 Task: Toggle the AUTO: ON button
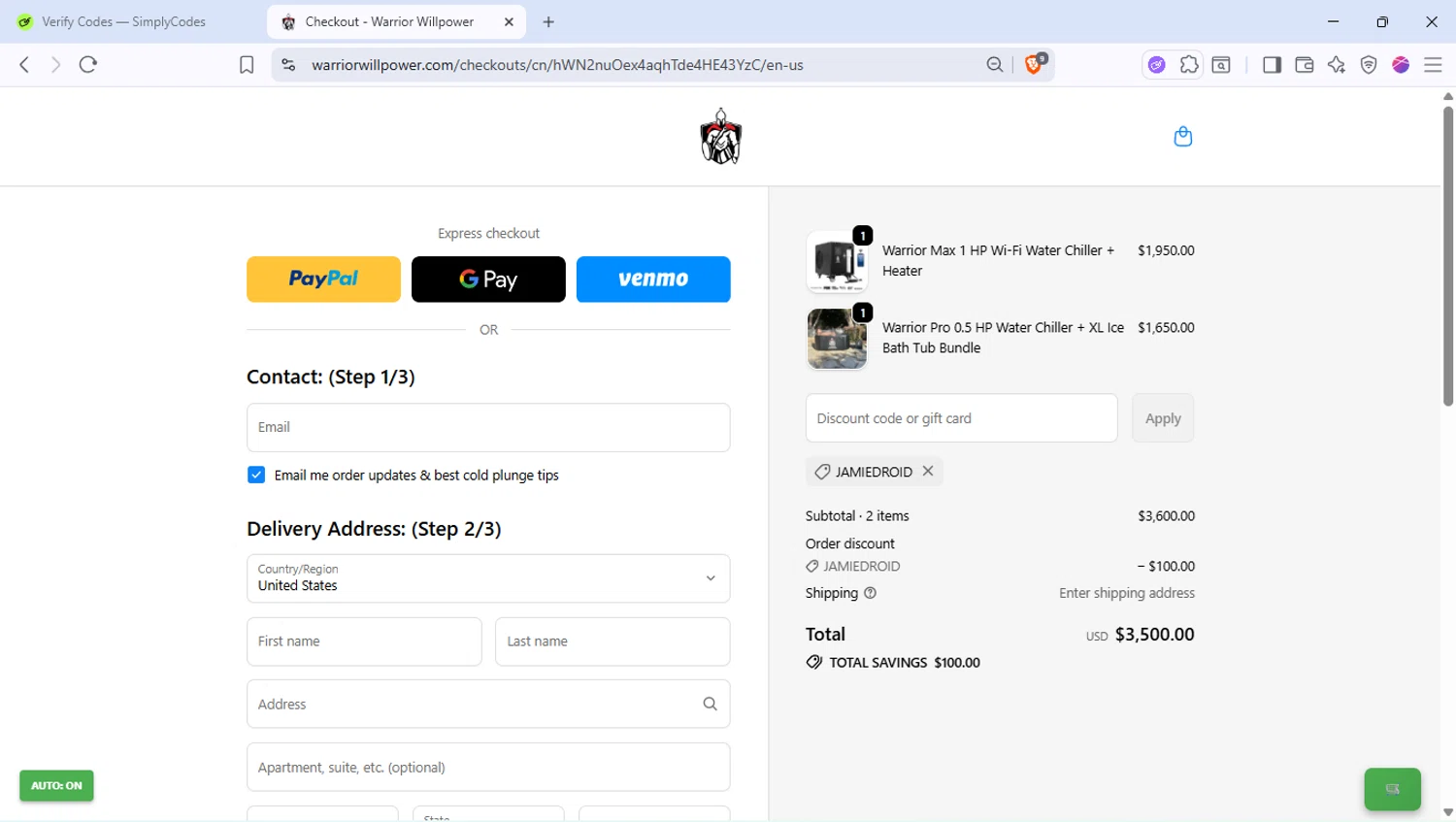pos(56,785)
